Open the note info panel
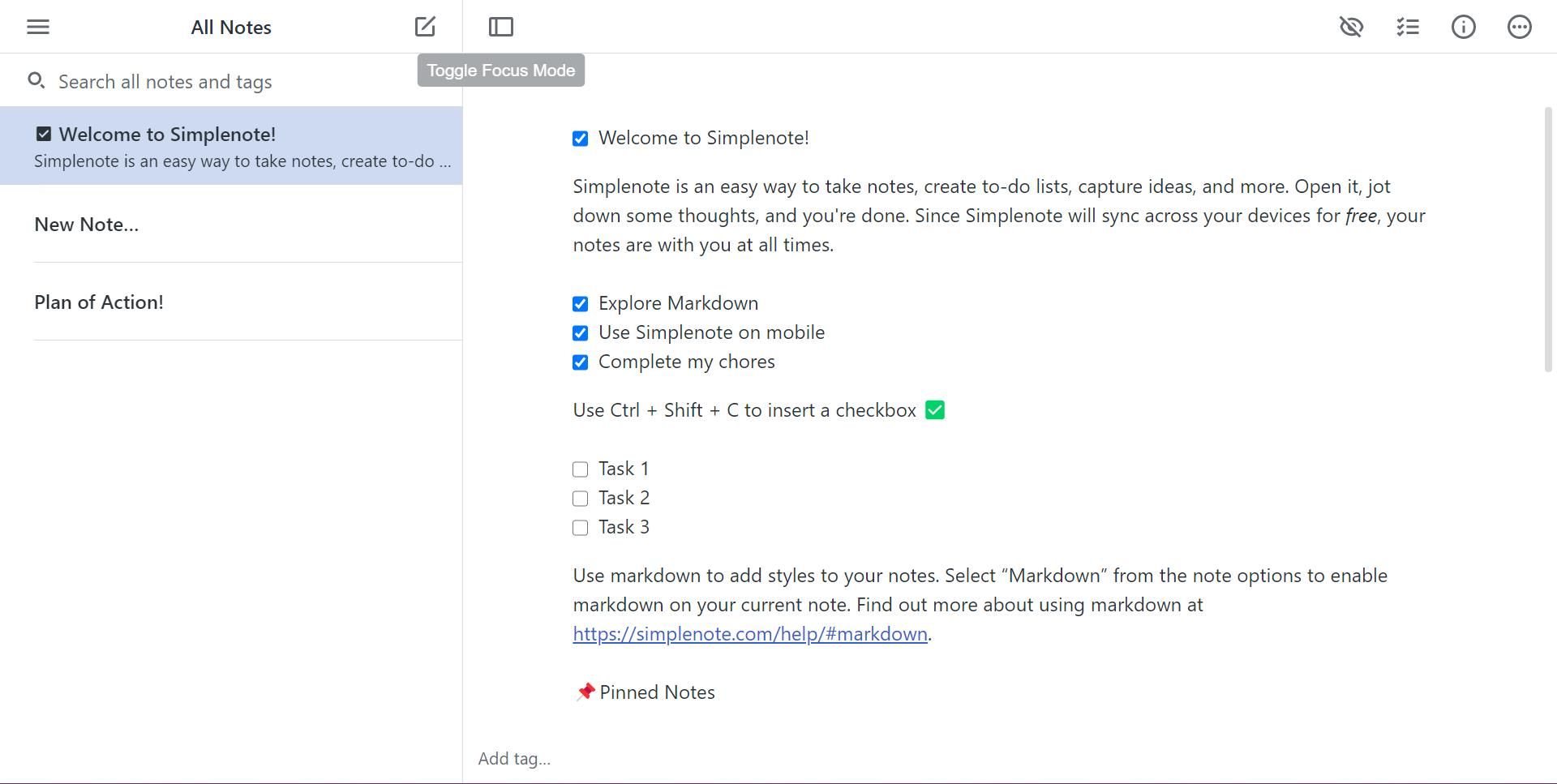Image resolution: width=1557 pixels, height=784 pixels. click(x=1464, y=27)
